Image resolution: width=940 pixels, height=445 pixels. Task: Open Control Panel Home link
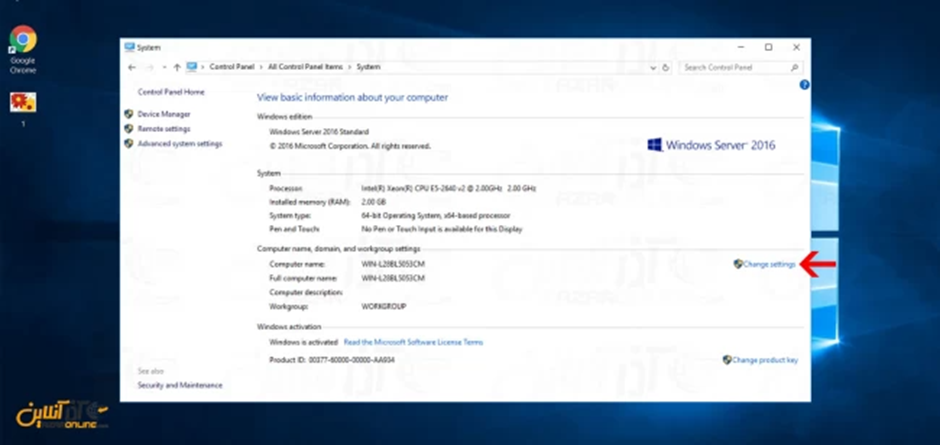coord(171,92)
